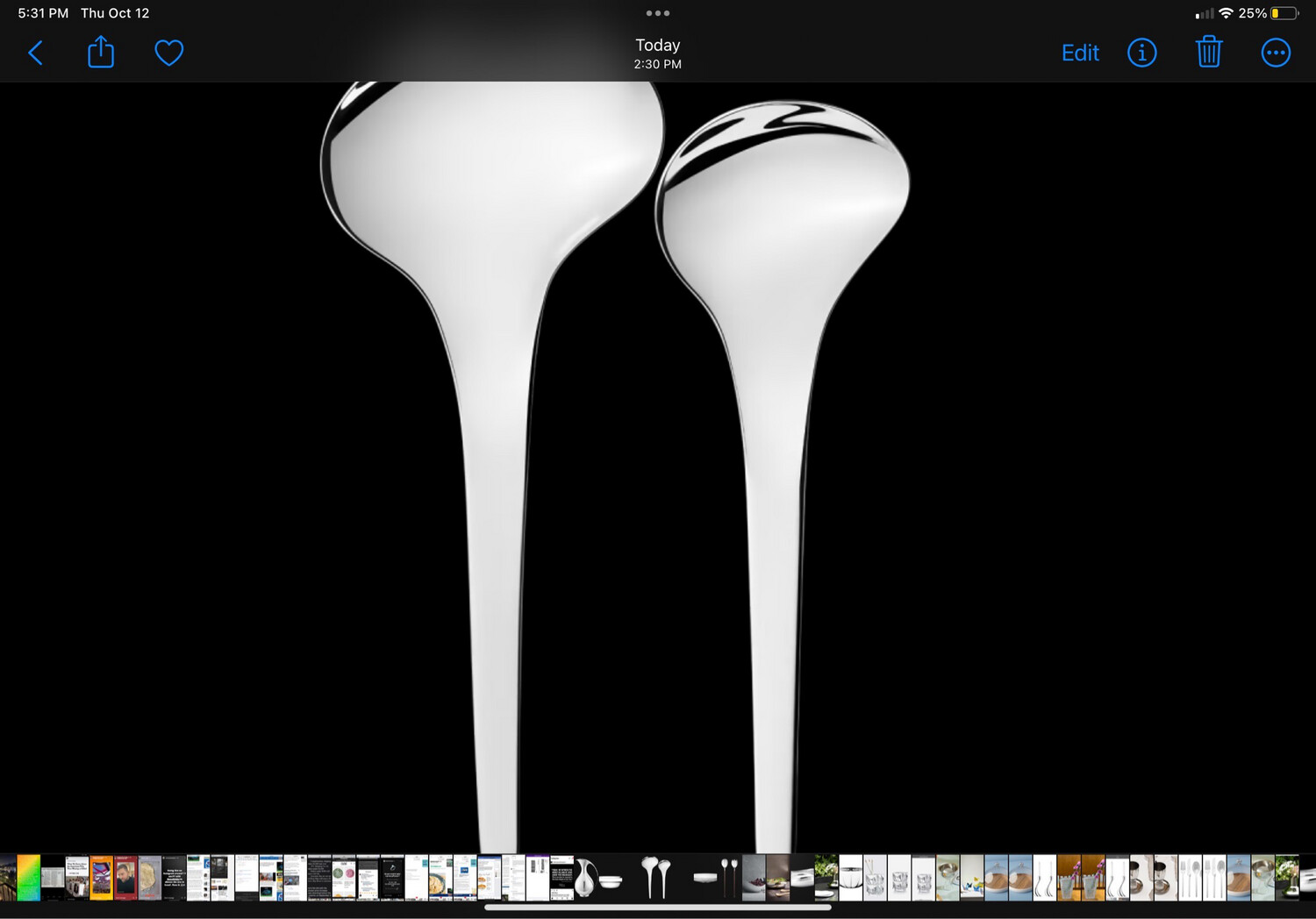
Task: Tap the home indicator bar at bottom
Action: click(658, 908)
